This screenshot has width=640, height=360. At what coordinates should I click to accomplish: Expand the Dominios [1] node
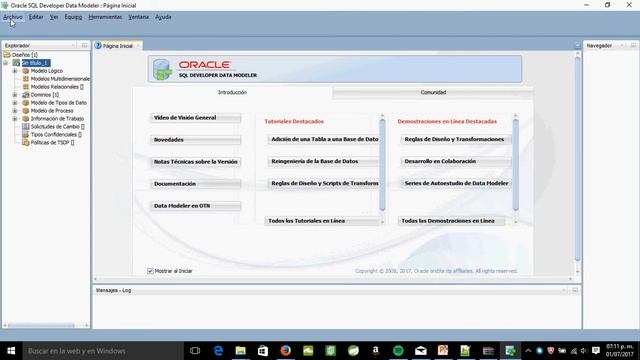(x=15, y=95)
